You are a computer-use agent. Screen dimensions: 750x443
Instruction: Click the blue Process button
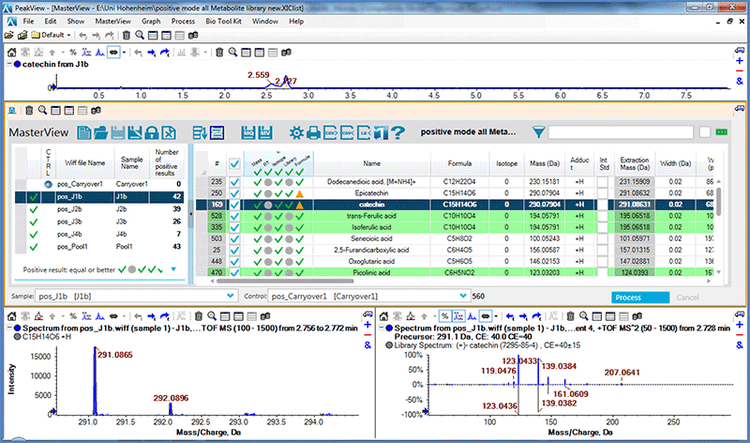tap(638, 297)
